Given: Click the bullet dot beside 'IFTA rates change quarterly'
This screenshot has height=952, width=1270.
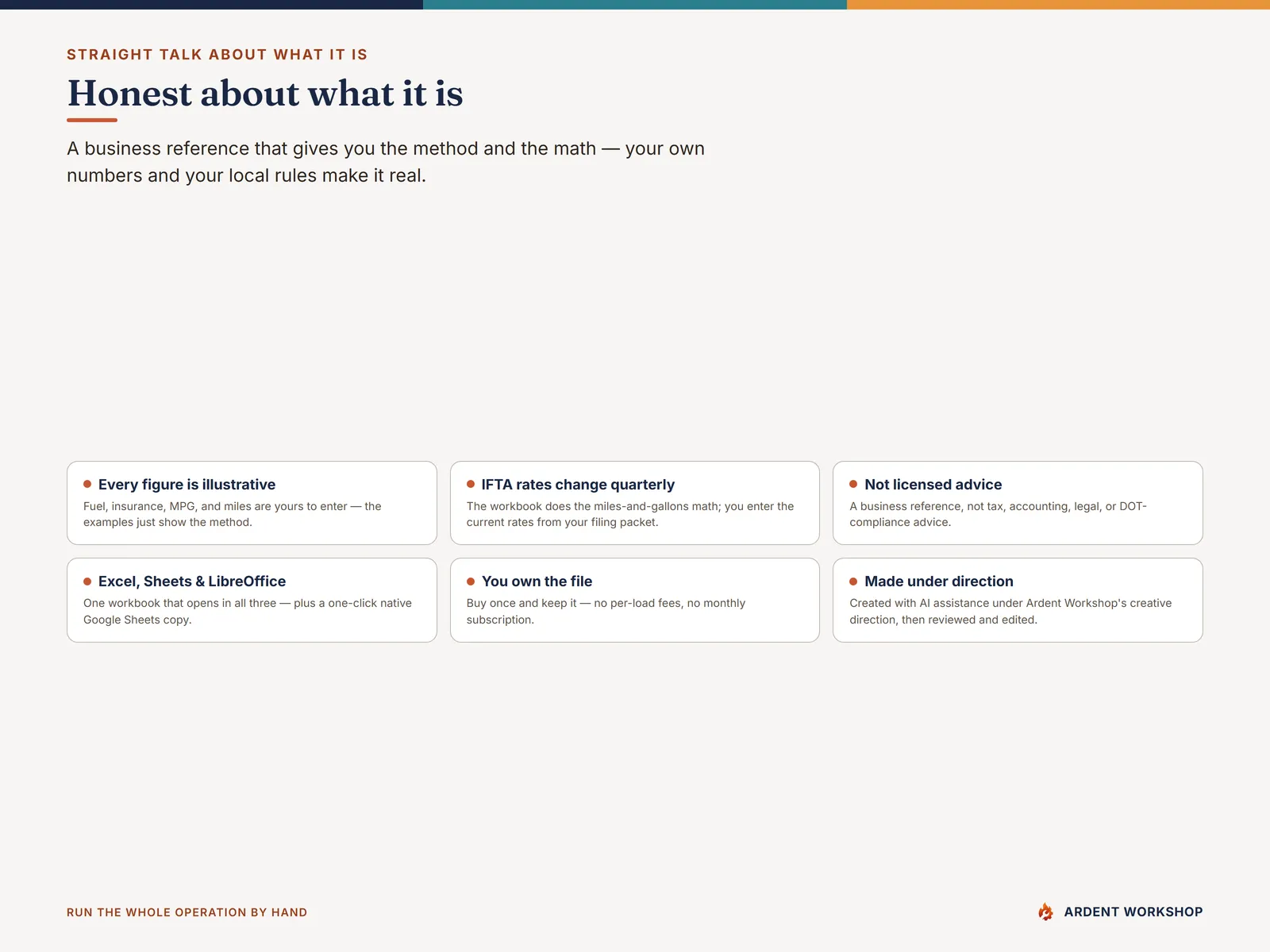Looking at the screenshot, I should (x=471, y=484).
